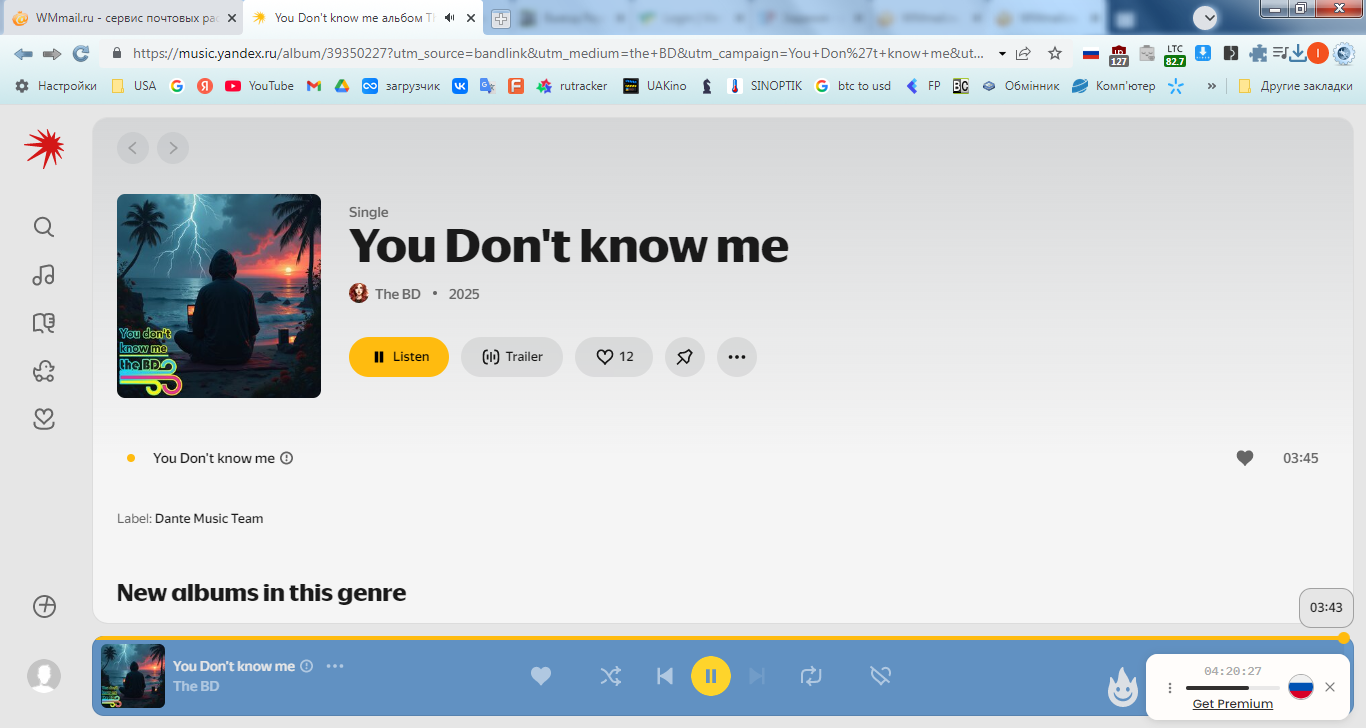Go forward with the page's right chevron button

pos(173,149)
